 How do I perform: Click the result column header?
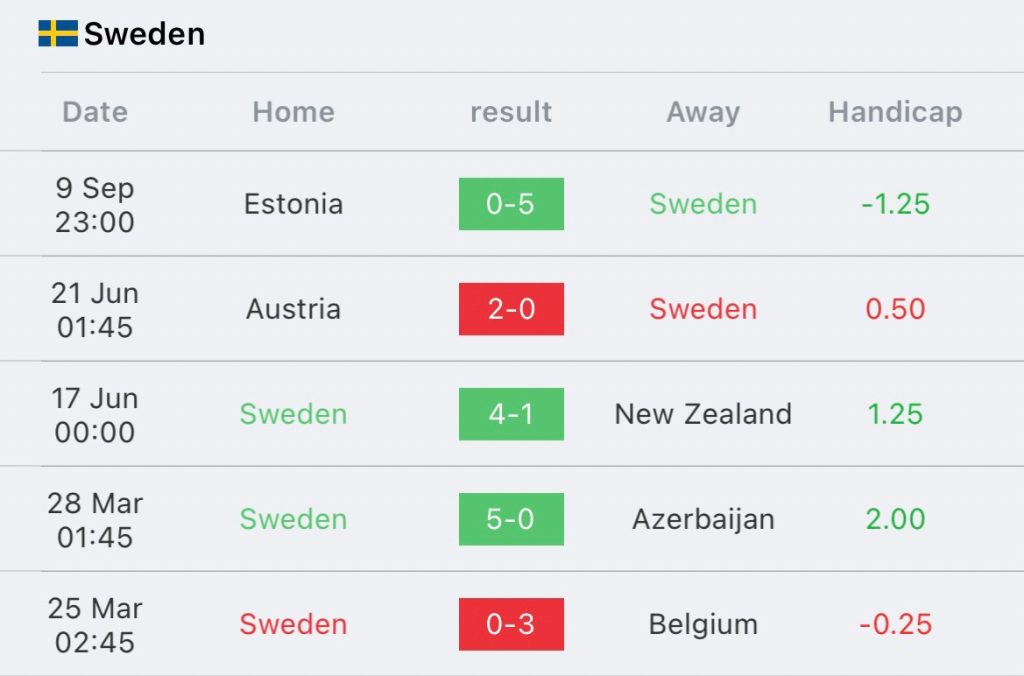pyautogui.click(x=511, y=112)
